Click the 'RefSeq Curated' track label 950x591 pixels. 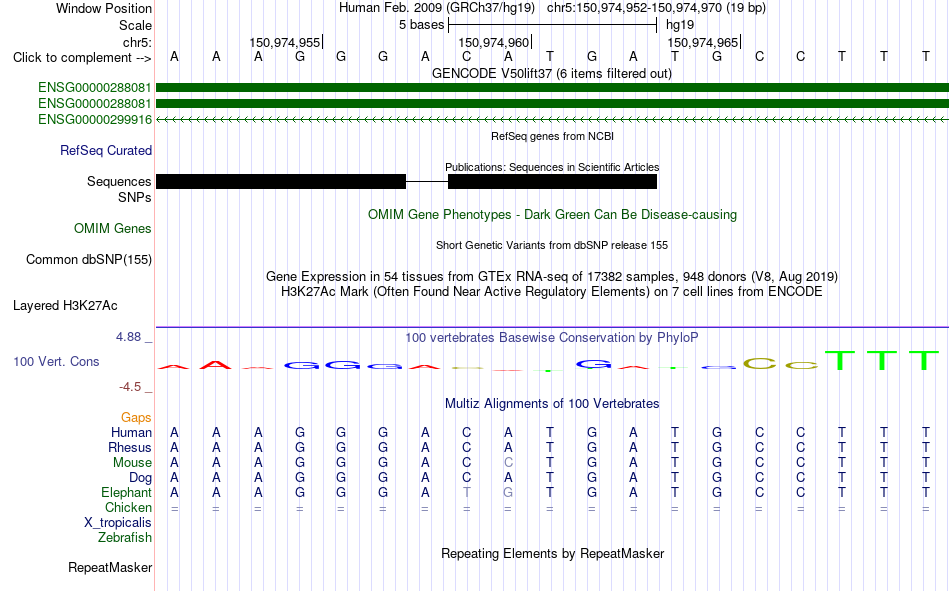tap(105, 150)
